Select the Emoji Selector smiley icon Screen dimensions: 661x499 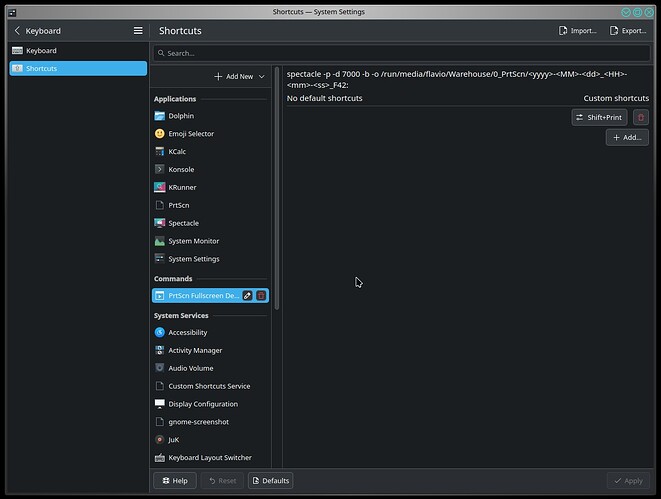coord(159,134)
